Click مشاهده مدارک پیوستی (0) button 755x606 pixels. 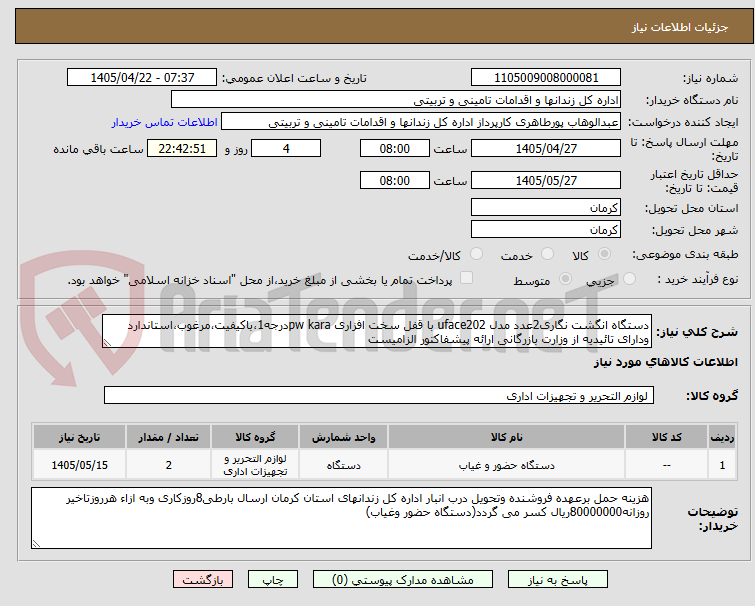pyautogui.click(x=403, y=580)
